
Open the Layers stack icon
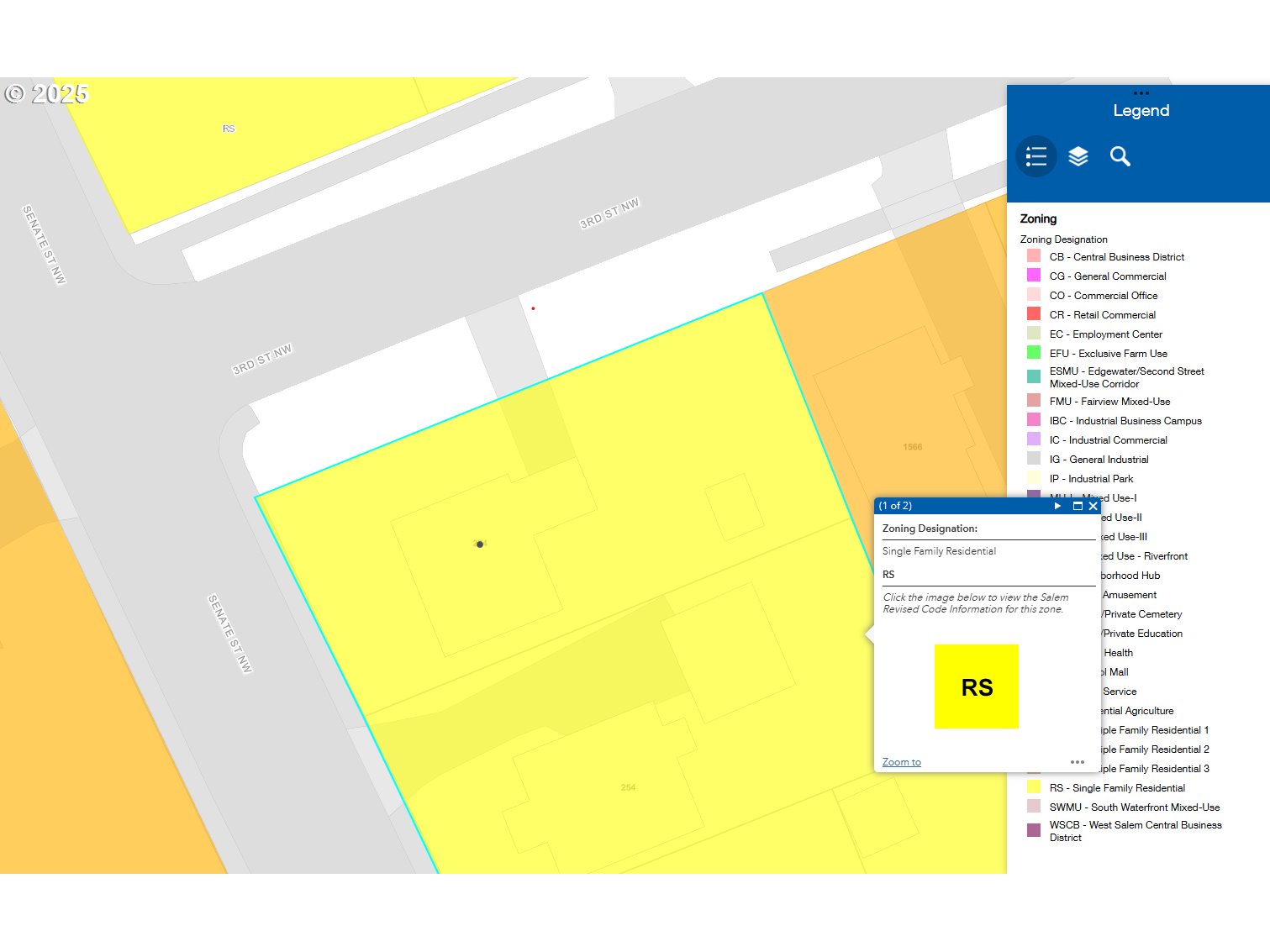[1078, 156]
